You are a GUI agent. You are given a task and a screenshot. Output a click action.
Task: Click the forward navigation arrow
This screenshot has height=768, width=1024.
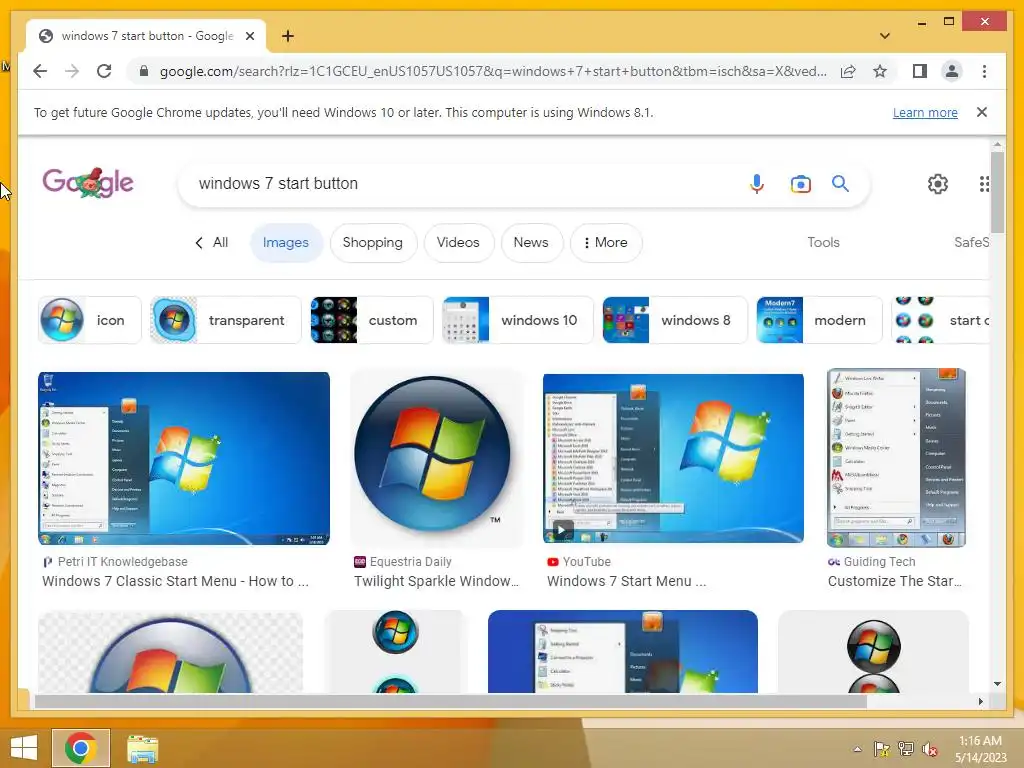pos(72,71)
